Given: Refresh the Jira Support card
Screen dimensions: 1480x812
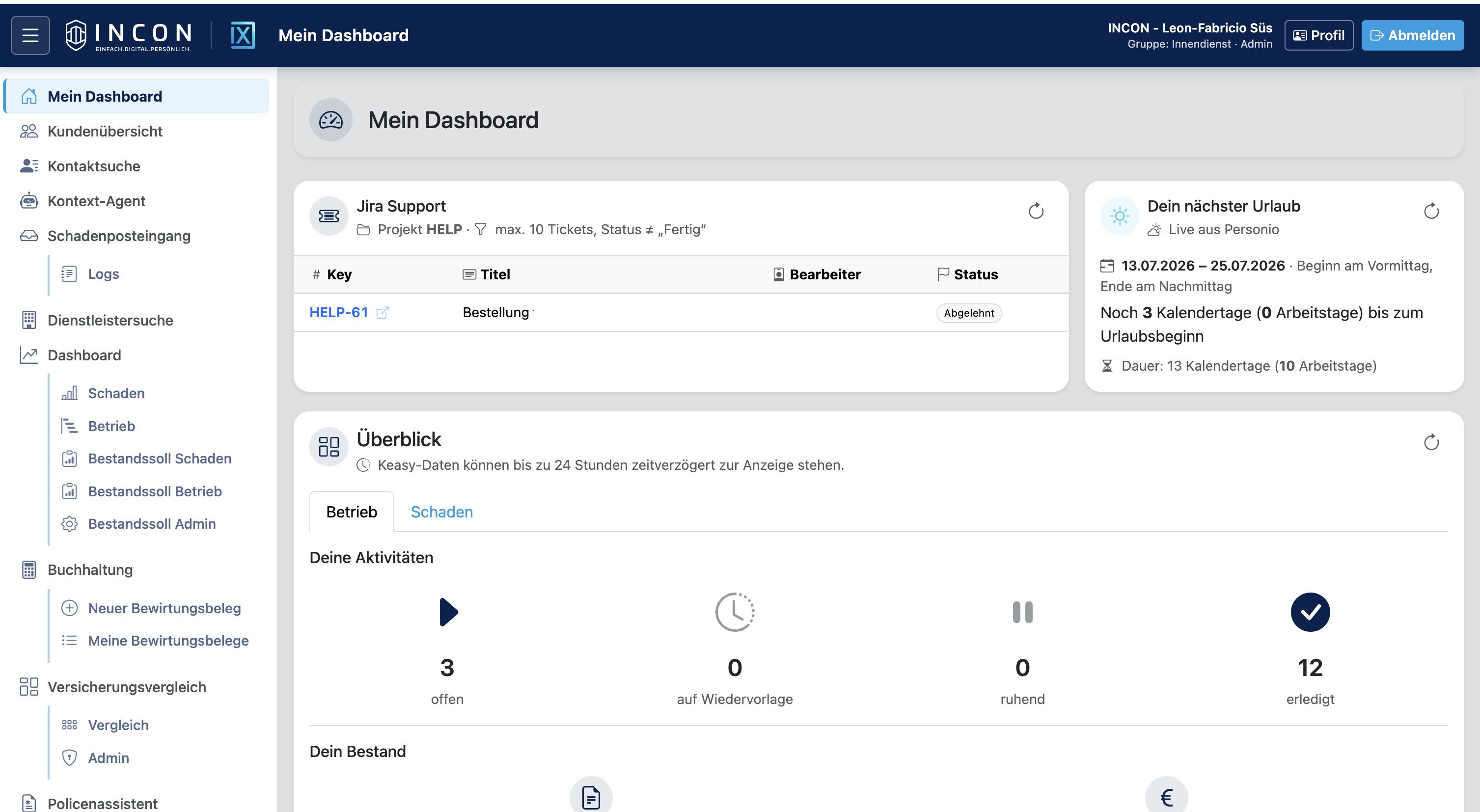Looking at the screenshot, I should [1036, 211].
